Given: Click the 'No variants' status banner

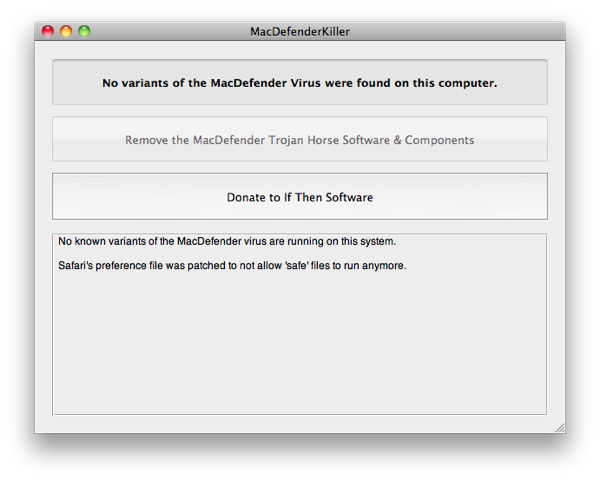Looking at the screenshot, I should point(300,82).
